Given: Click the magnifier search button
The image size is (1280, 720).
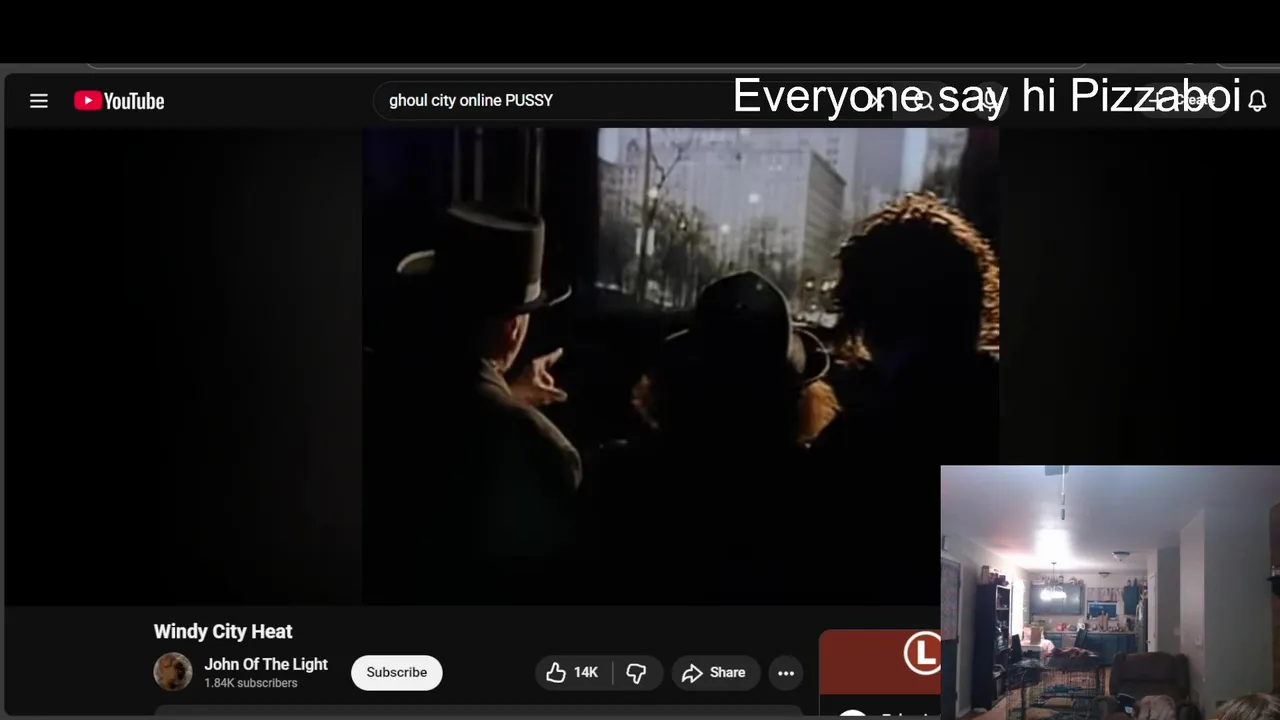Looking at the screenshot, I should pyautogui.click(x=923, y=101).
